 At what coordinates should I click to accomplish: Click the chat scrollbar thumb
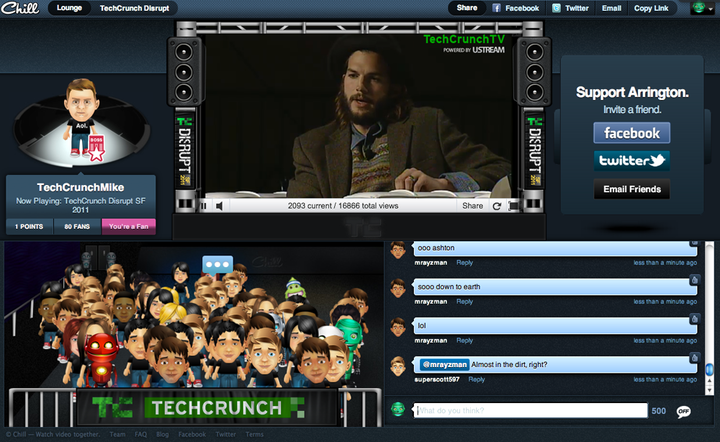click(x=709, y=369)
